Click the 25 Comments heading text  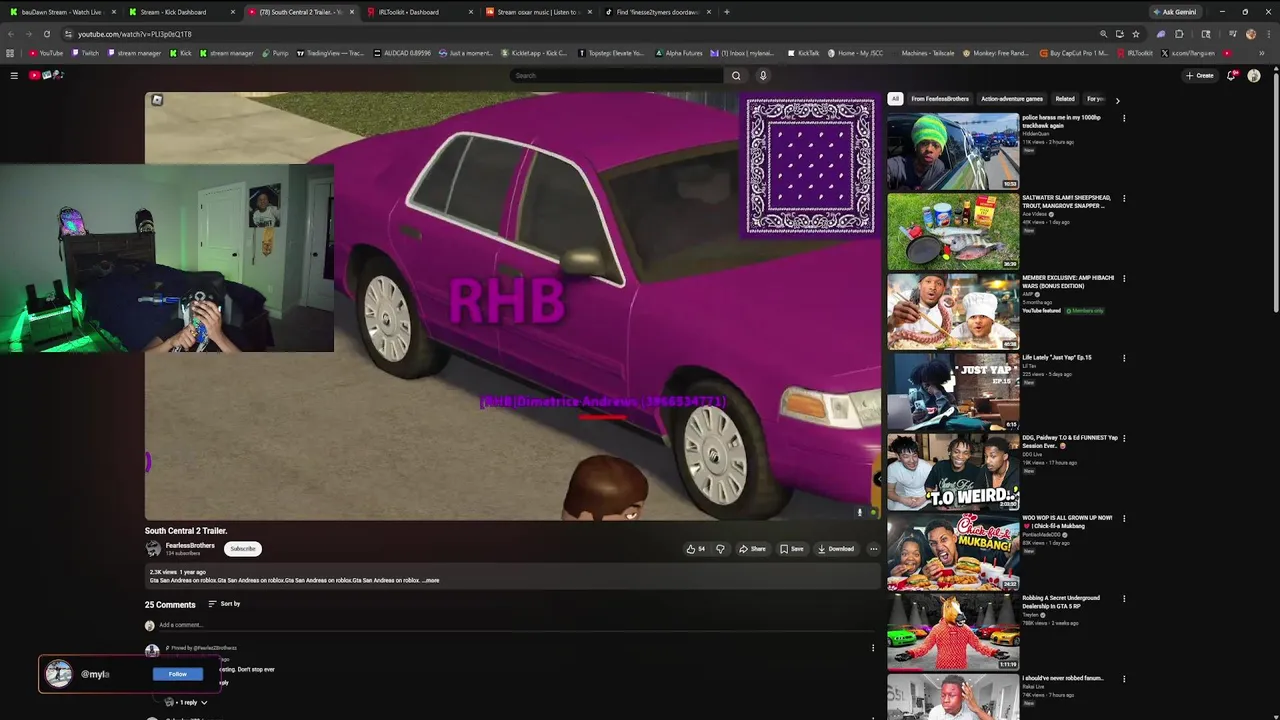(x=170, y=604)
